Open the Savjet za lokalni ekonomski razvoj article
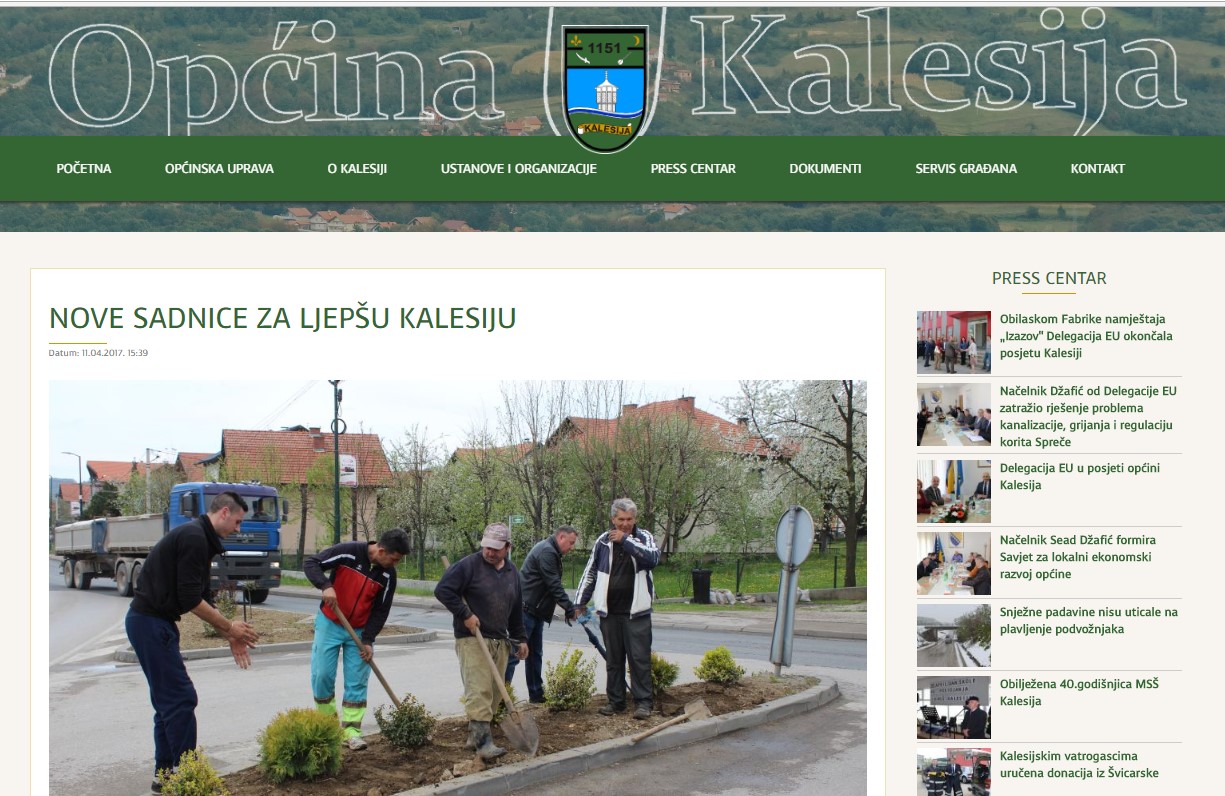1225x796 pixels. [x=1077, y=557]
